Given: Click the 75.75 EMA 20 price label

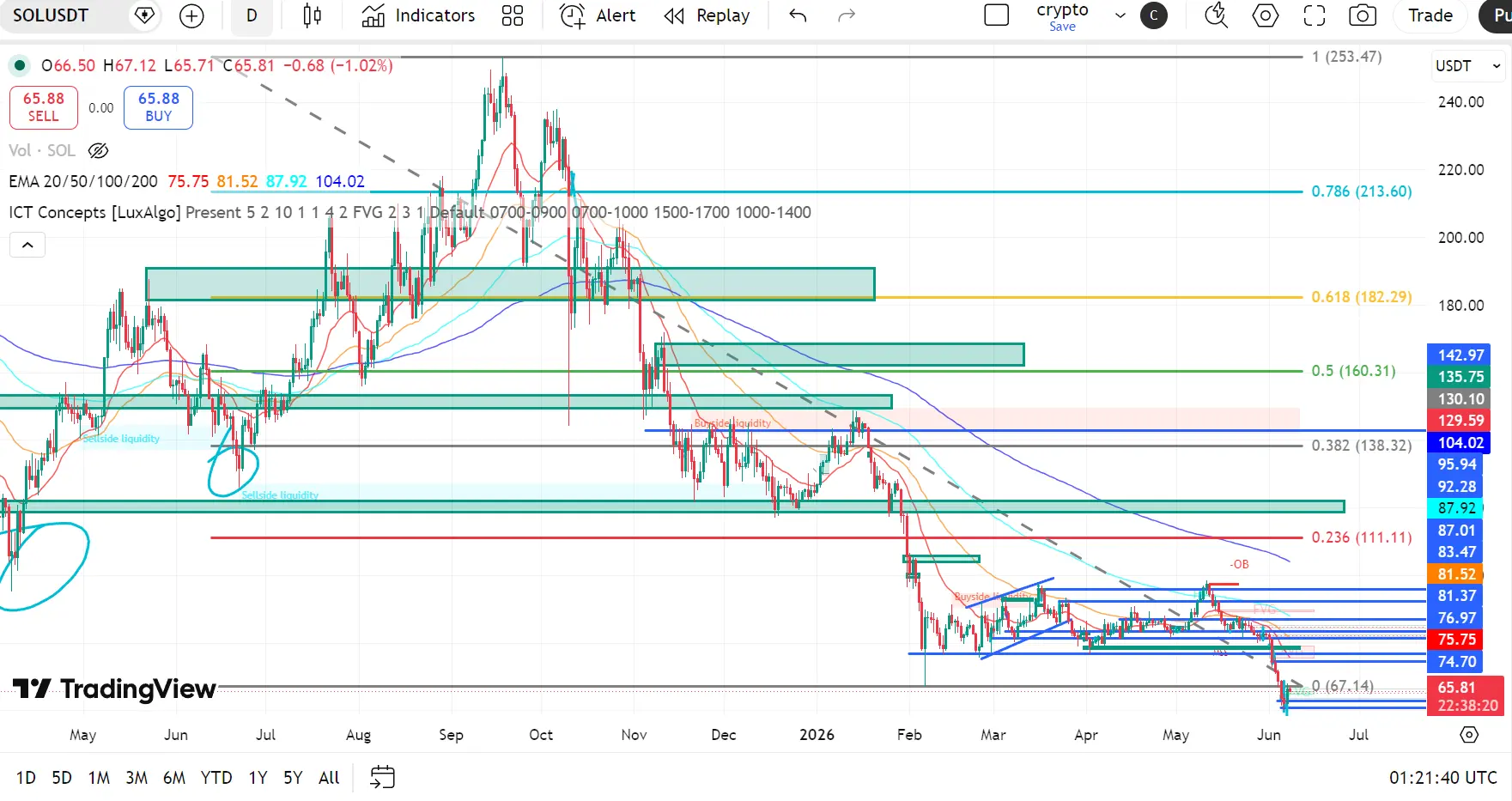Looking at the screenshot, I should (1456, 640).
